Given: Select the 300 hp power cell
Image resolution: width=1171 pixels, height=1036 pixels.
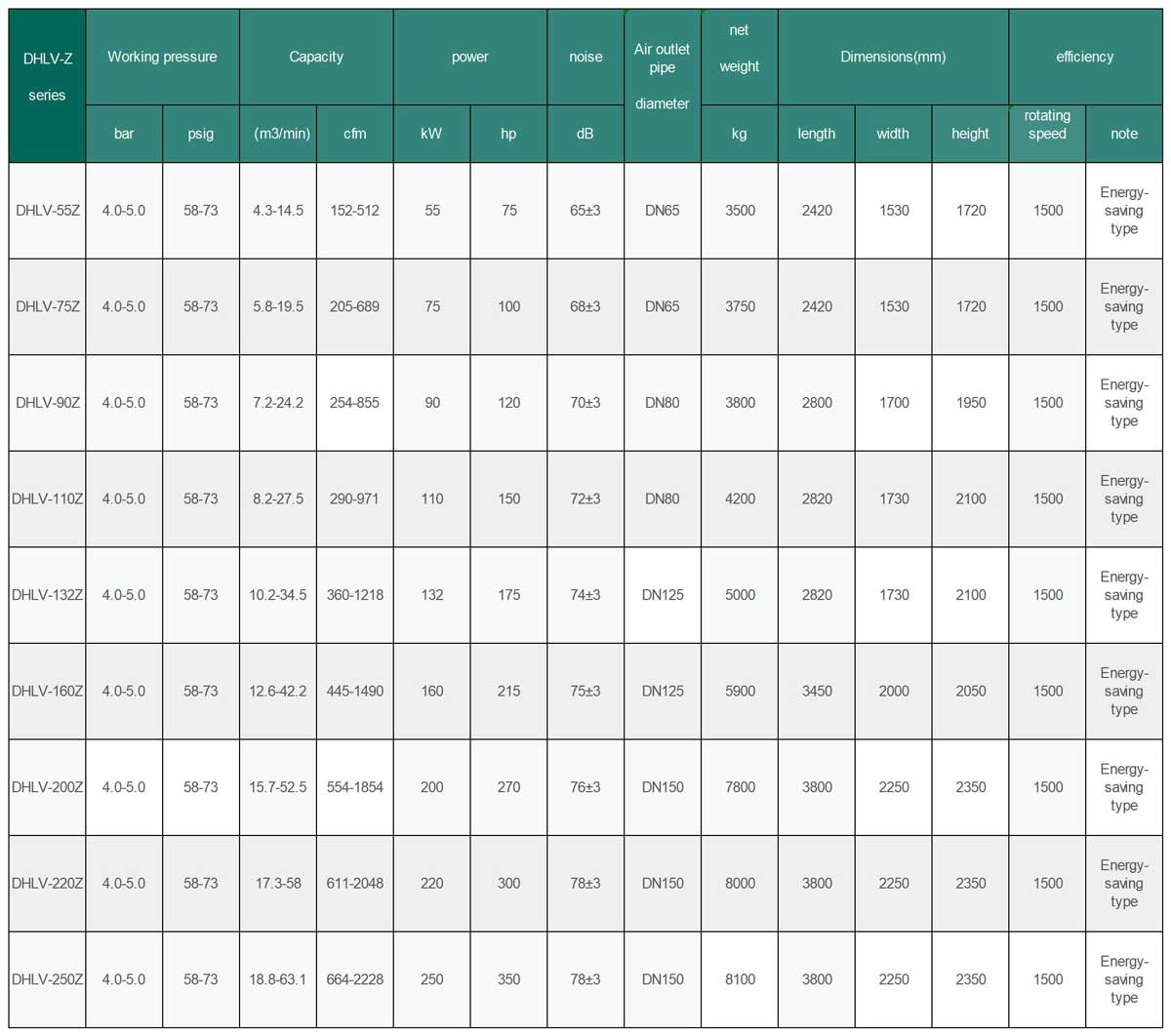Looking at the screenshot, I should (508, 883).
